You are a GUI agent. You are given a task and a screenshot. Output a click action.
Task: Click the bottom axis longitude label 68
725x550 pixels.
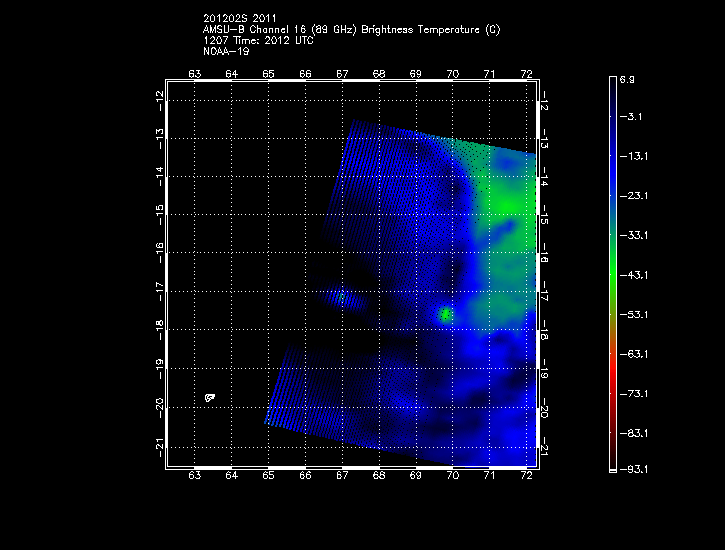point(379,478)
